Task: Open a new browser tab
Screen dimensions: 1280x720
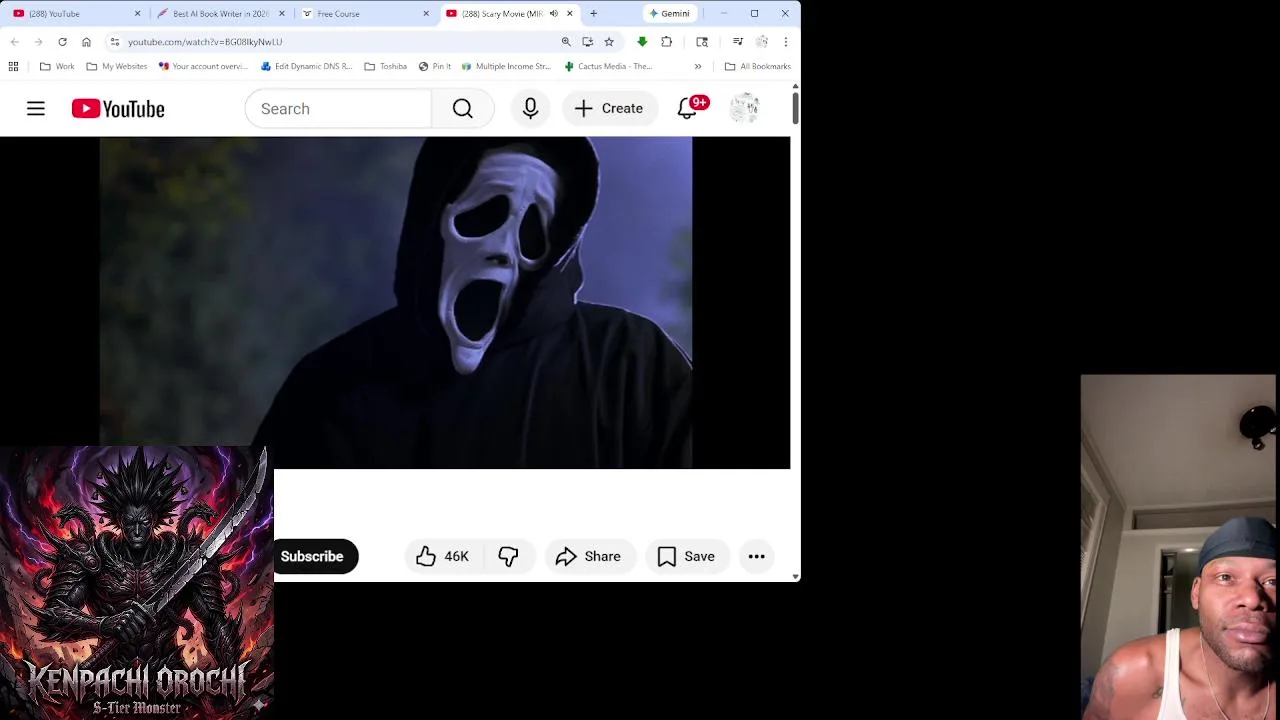Action: click(x=594, y=14)
